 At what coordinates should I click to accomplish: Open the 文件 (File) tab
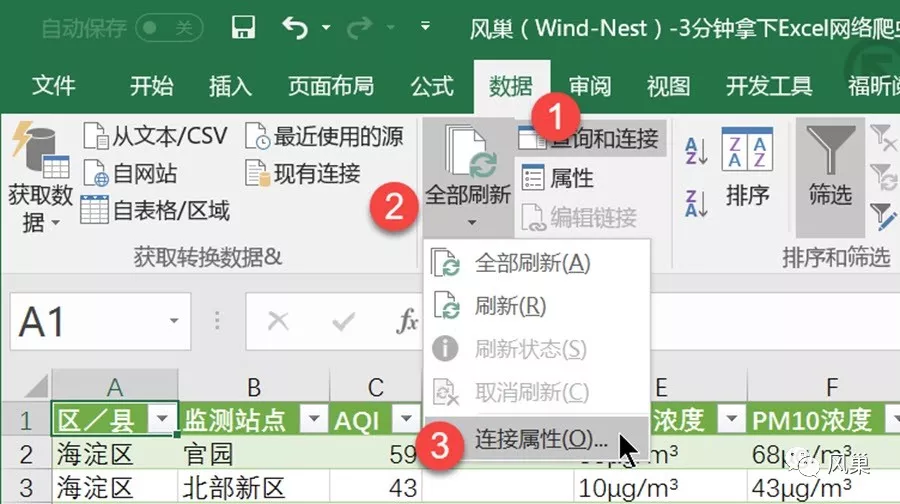[x=53, y=86]
